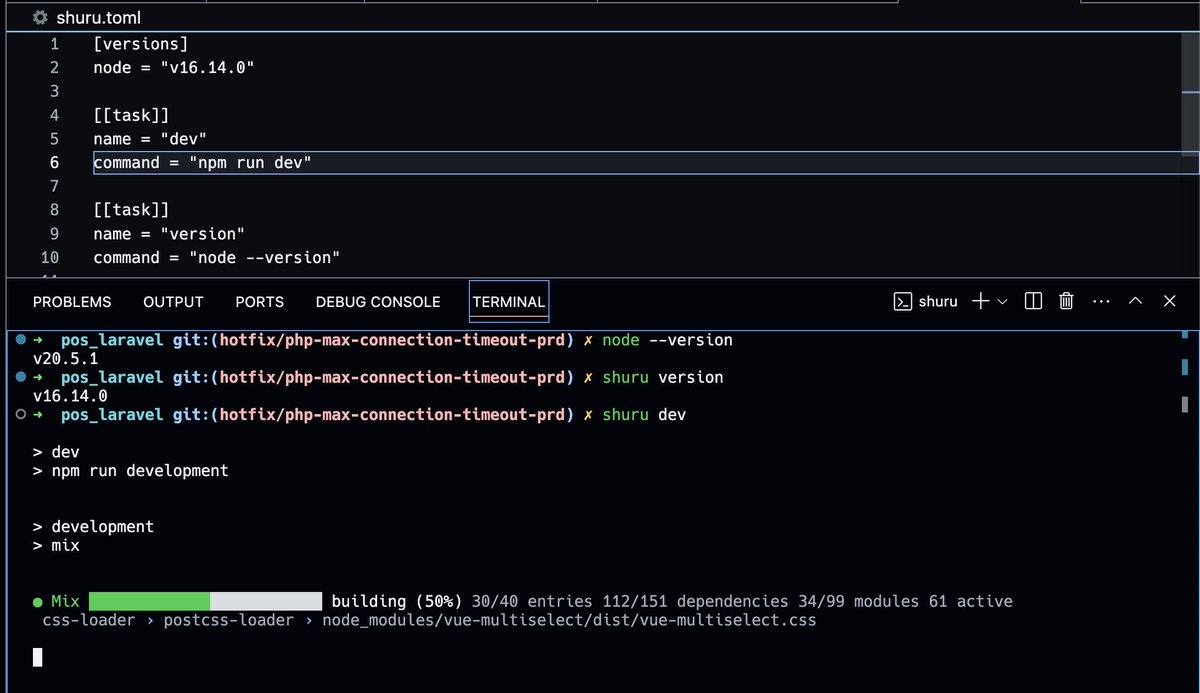Select the shuru terminal from the panel header
Screen dimensions: 1200x693
pos(938,300)
